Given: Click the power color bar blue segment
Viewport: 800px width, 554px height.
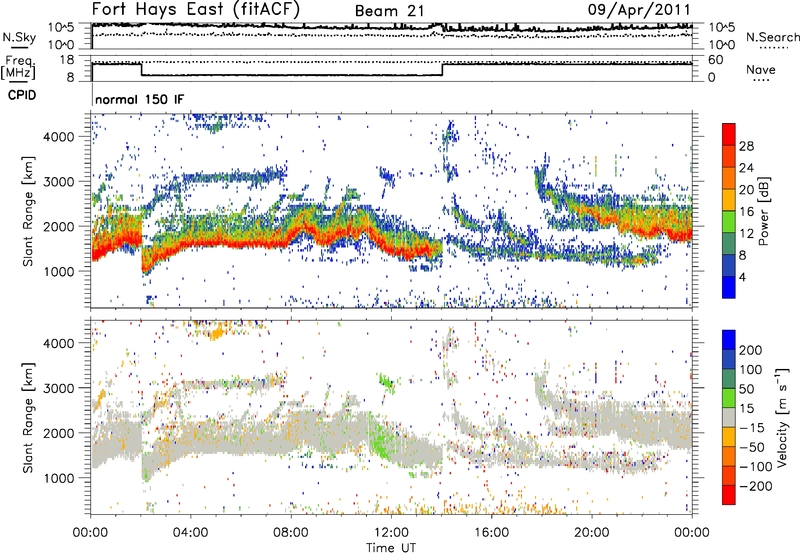Looking at the screenshot, I should coord(729,287).
